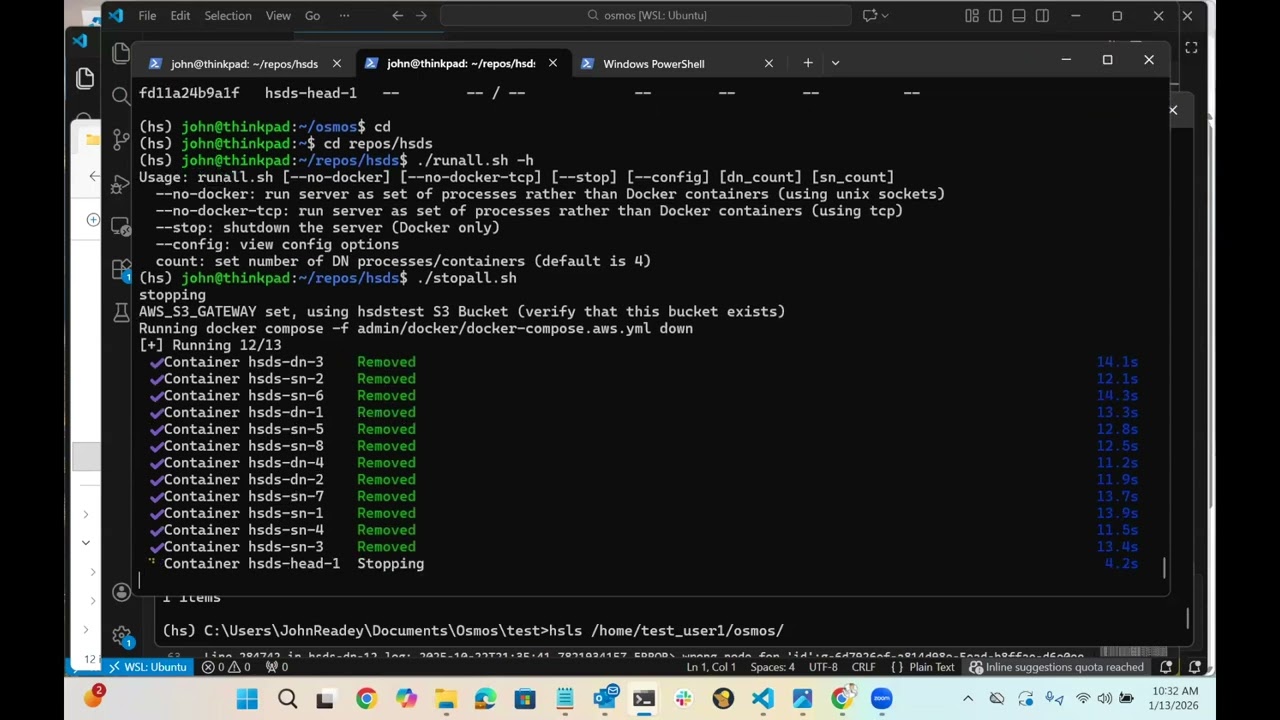The width and height of the screenshot is (1280, 720).
Task: Click the Inline suggestions quota reached status item
Action: pyautogui.click(x=1056, y=667)
